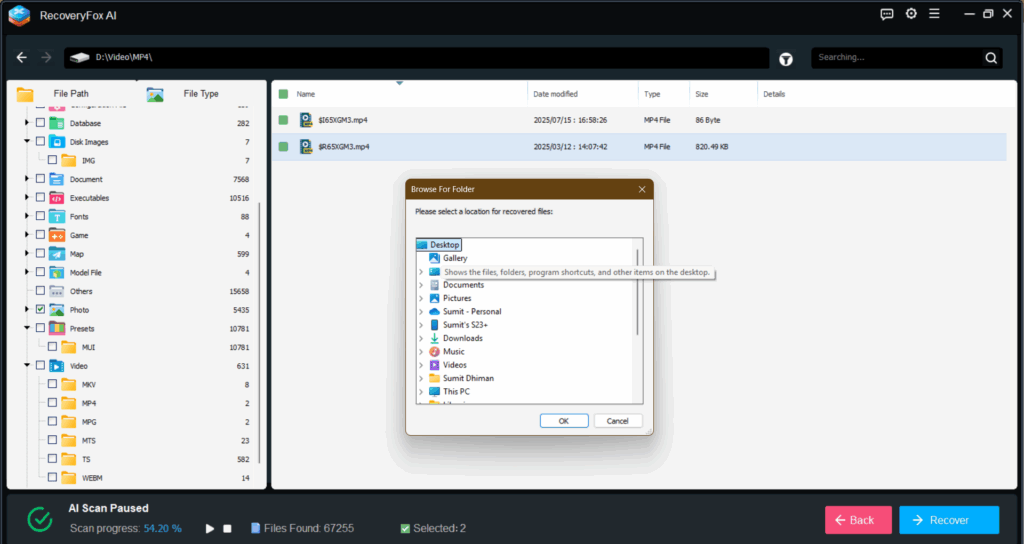Switch to the File Type tab
1024x544 pixels.
[x=200, y=94]
